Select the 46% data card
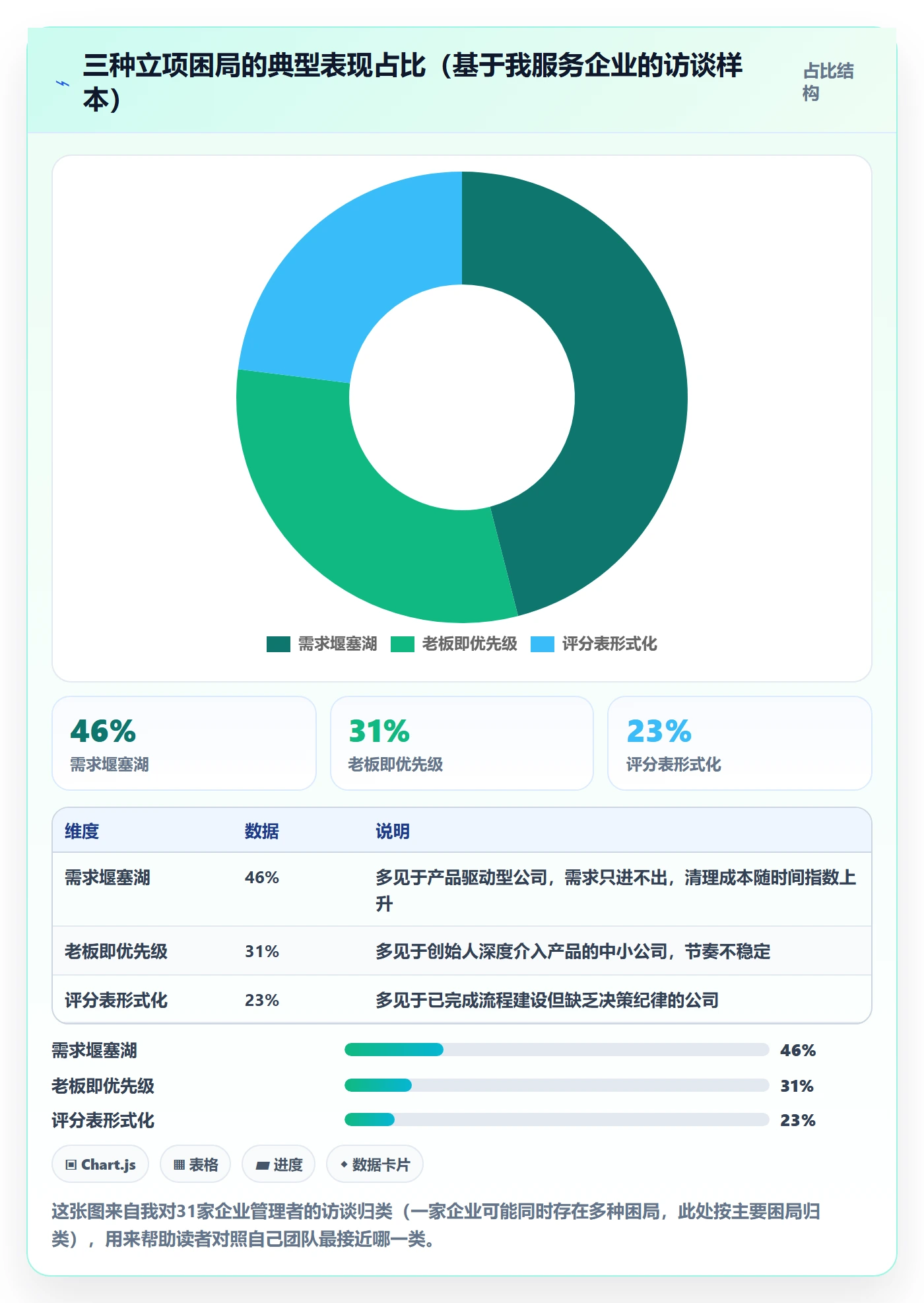The height and width of the screenshot is (1303, 924). click(x=184, y=743)
